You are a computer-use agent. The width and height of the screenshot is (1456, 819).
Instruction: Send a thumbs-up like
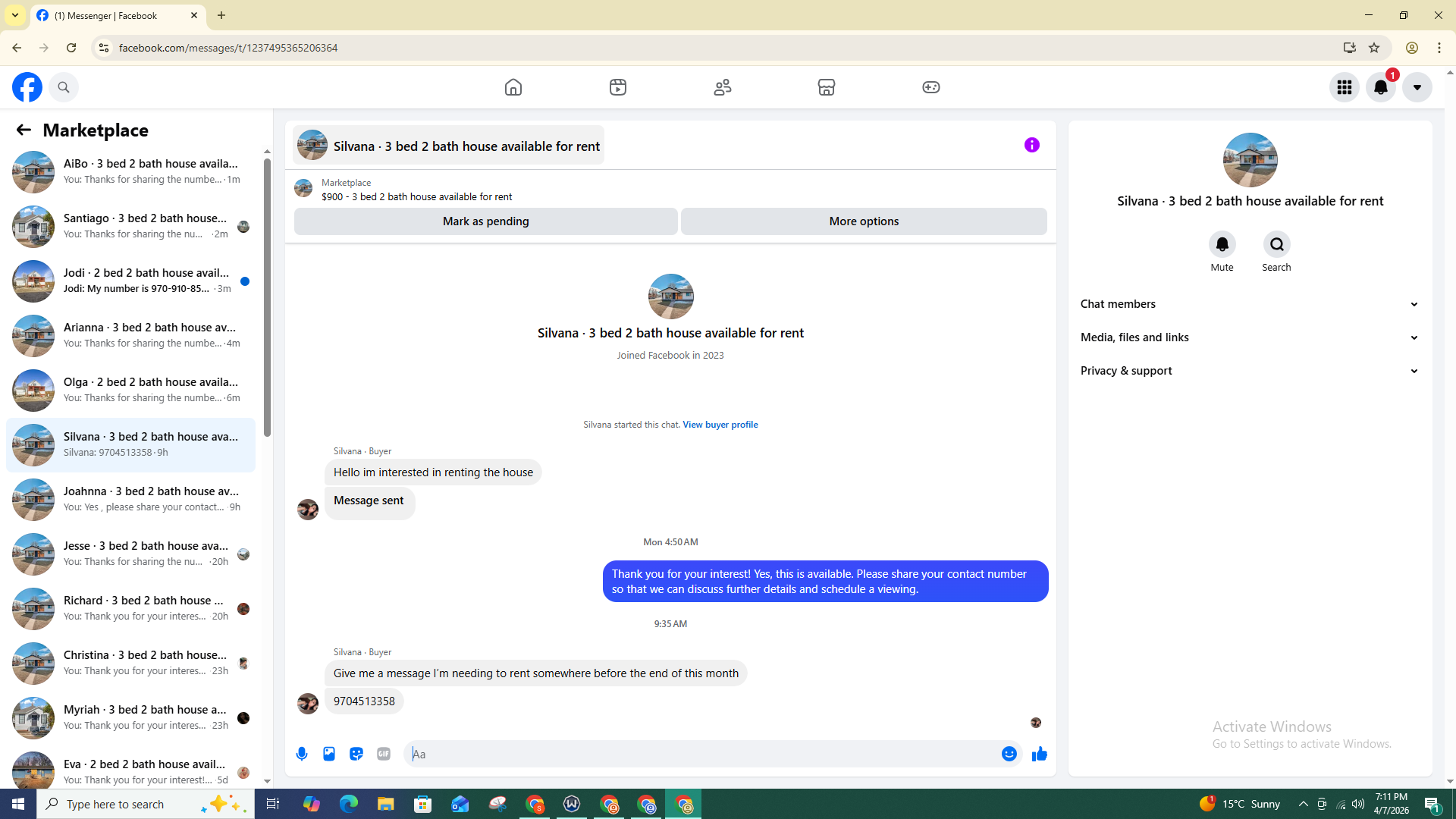click(1040, 754)
